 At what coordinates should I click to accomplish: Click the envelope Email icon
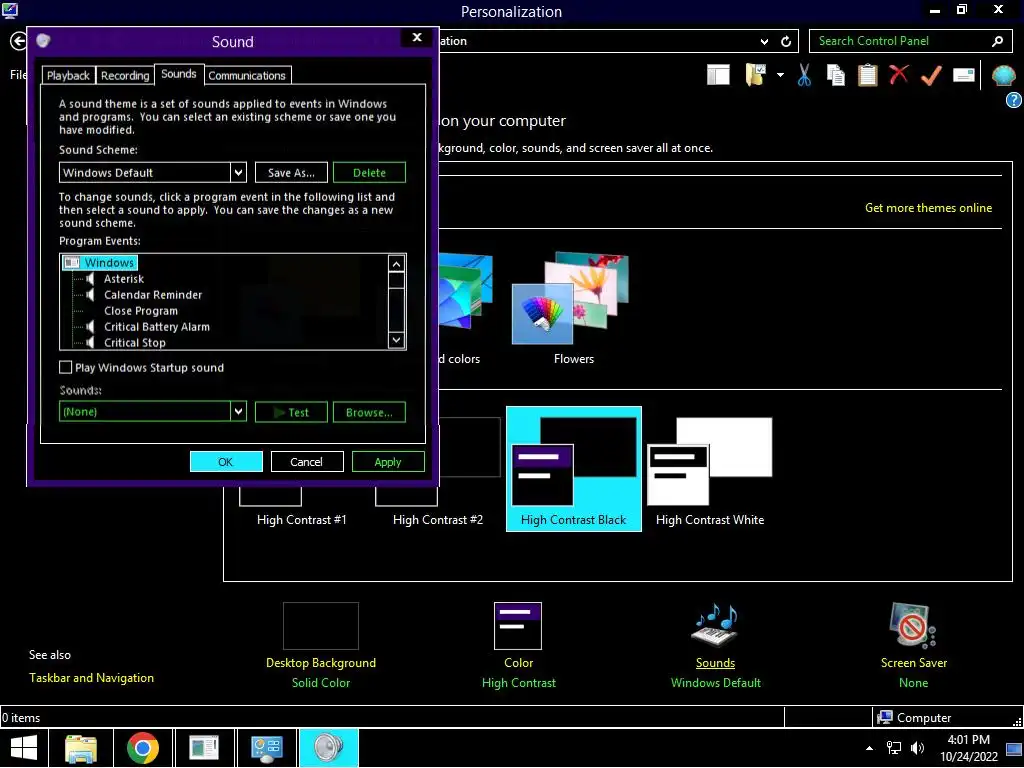pos(963,75)
